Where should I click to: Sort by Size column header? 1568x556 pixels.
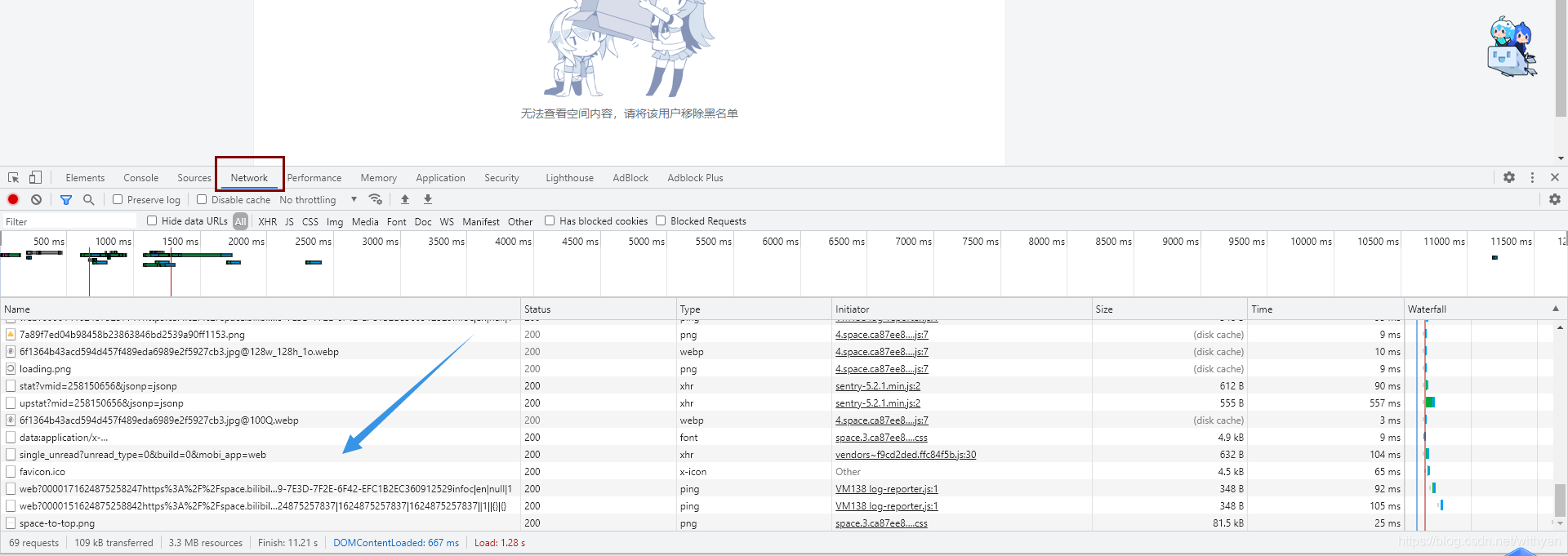(x=1169, y=309)
